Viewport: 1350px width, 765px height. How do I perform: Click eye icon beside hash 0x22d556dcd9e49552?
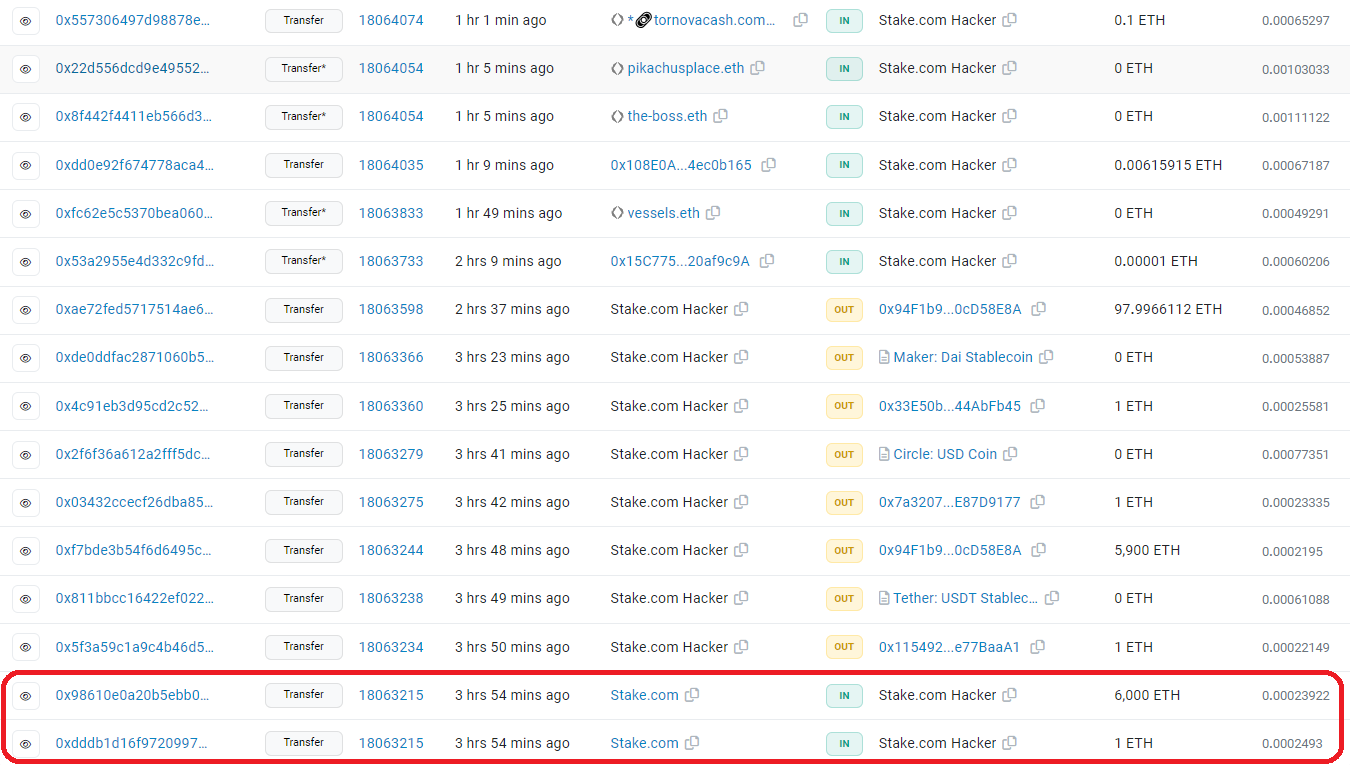(26, 69)
